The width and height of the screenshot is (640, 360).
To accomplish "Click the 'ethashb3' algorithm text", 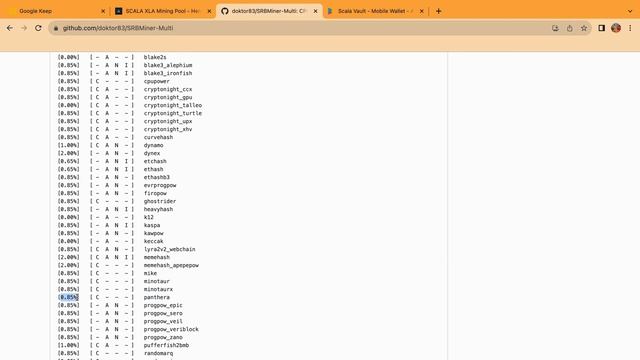I will coord(156,177).
